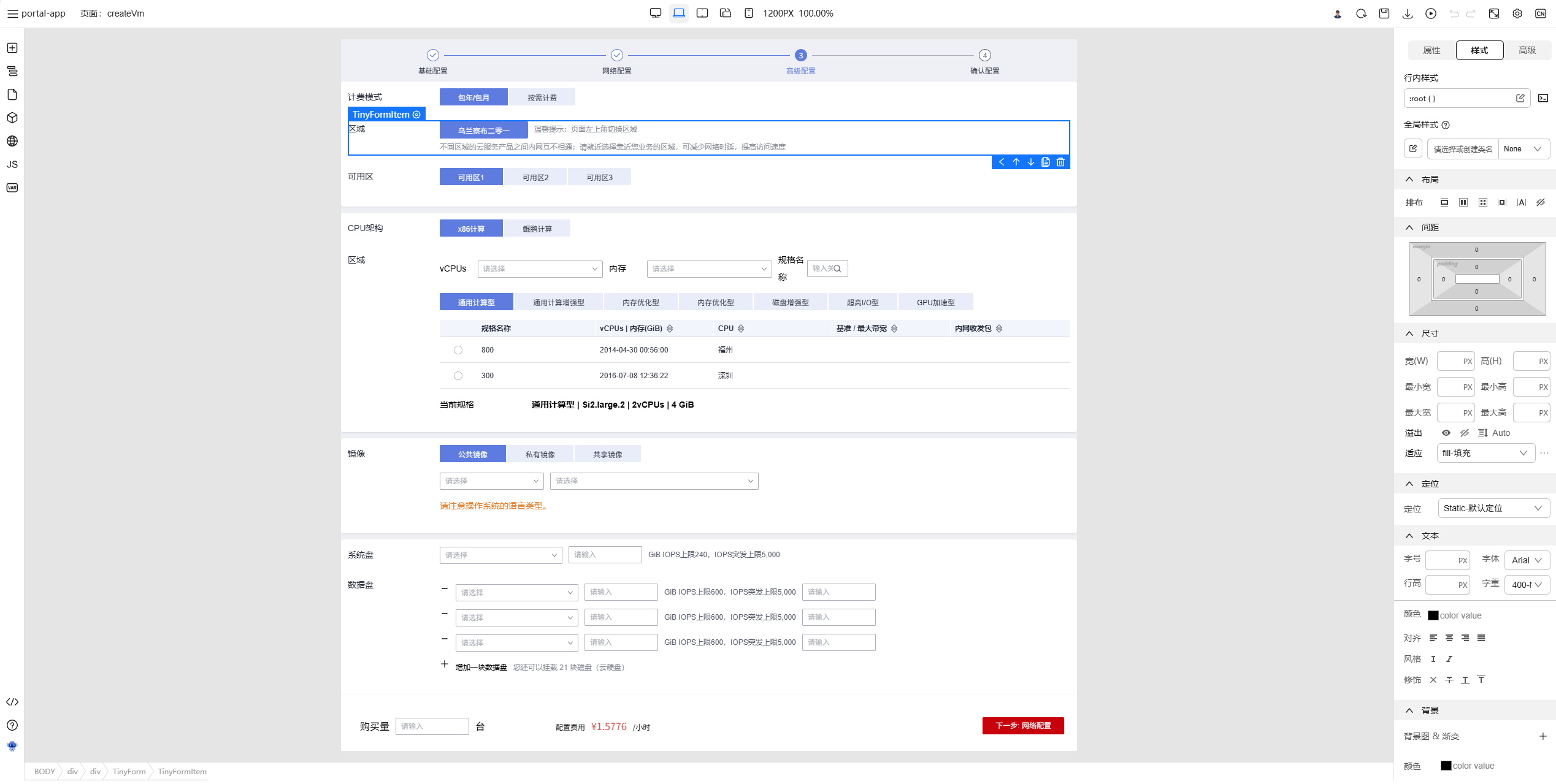Image resolution: width=1556 pixels, height=784 pixels.
Task: Toggle overflow visible eye icon
Action: 1446,433
